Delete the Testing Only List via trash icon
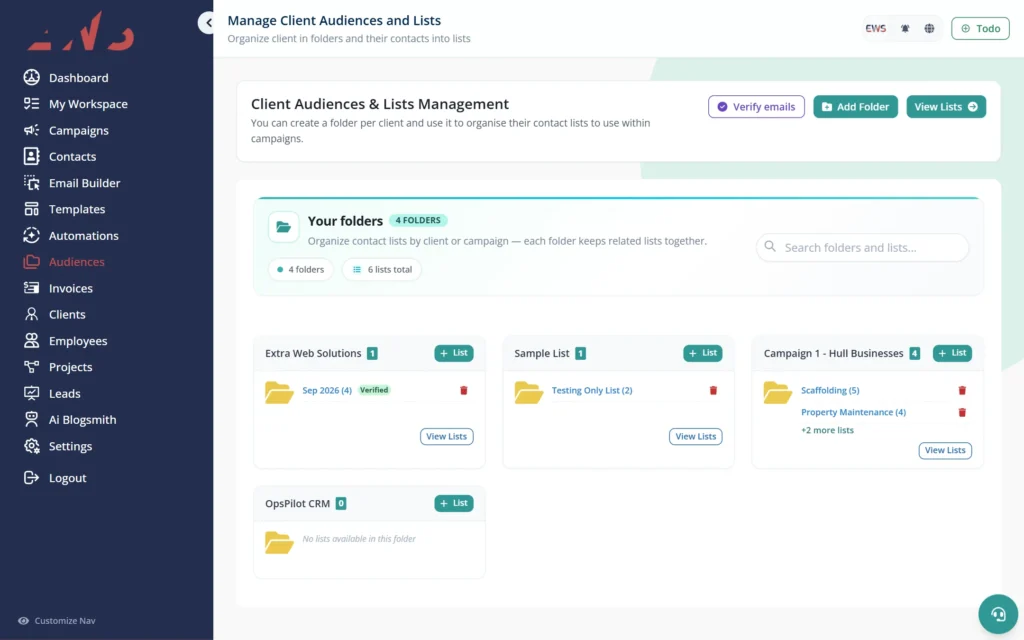This screenshot has width=1024, height=640. (x=713, y=391)
